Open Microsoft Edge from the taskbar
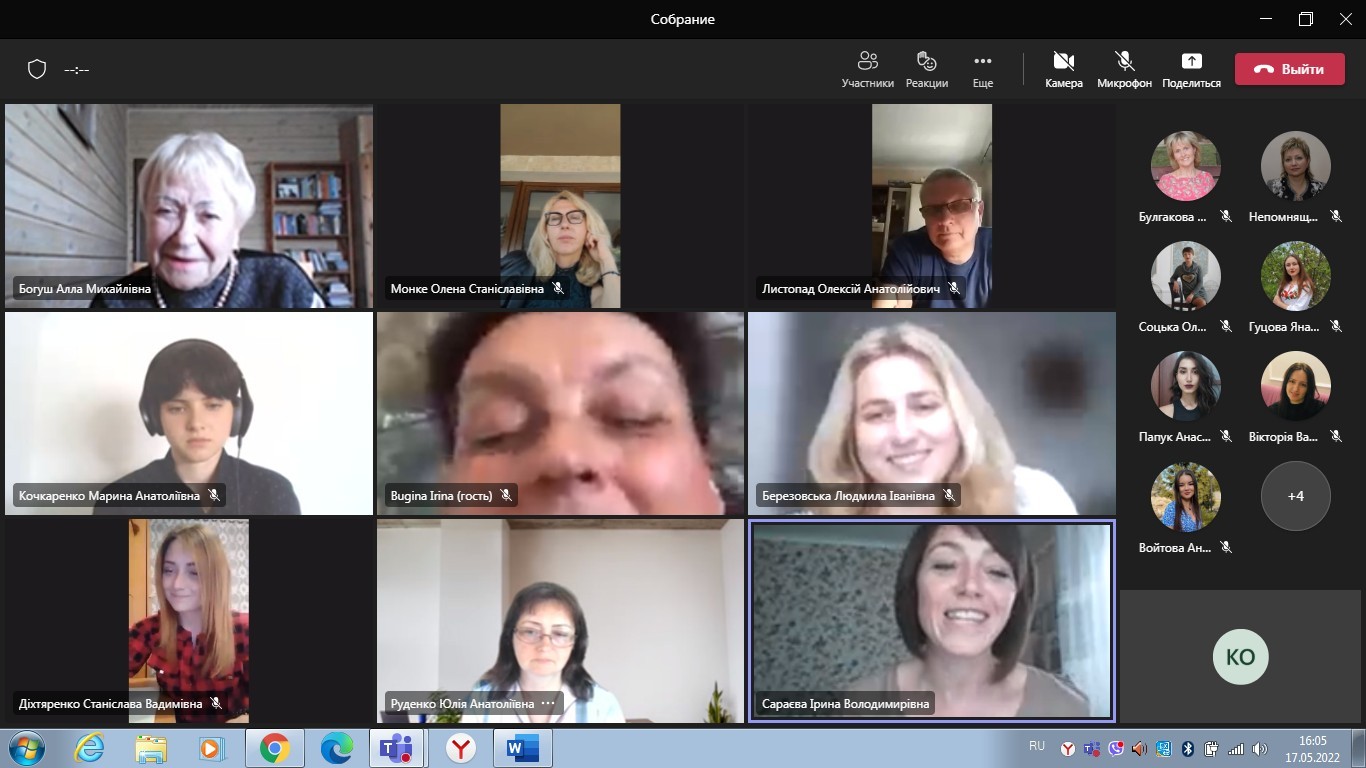The height and width of the screenshot is (768, 1366). (336, 748)
